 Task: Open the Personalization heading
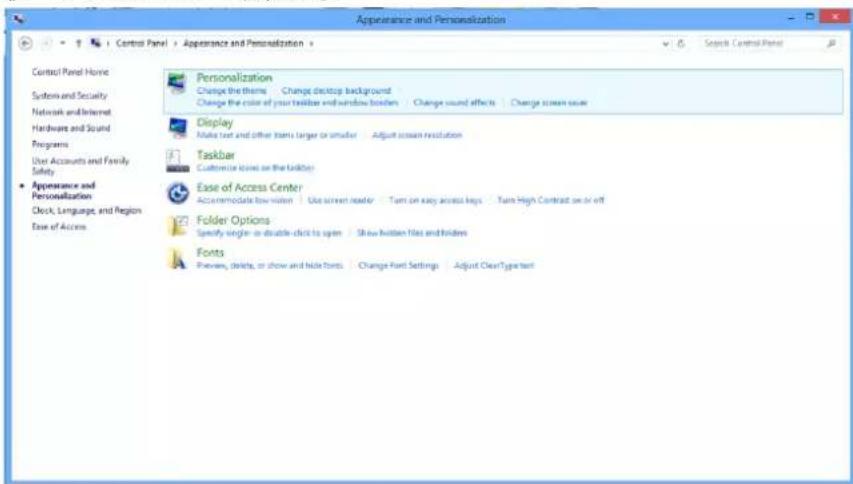pos(234,78)
